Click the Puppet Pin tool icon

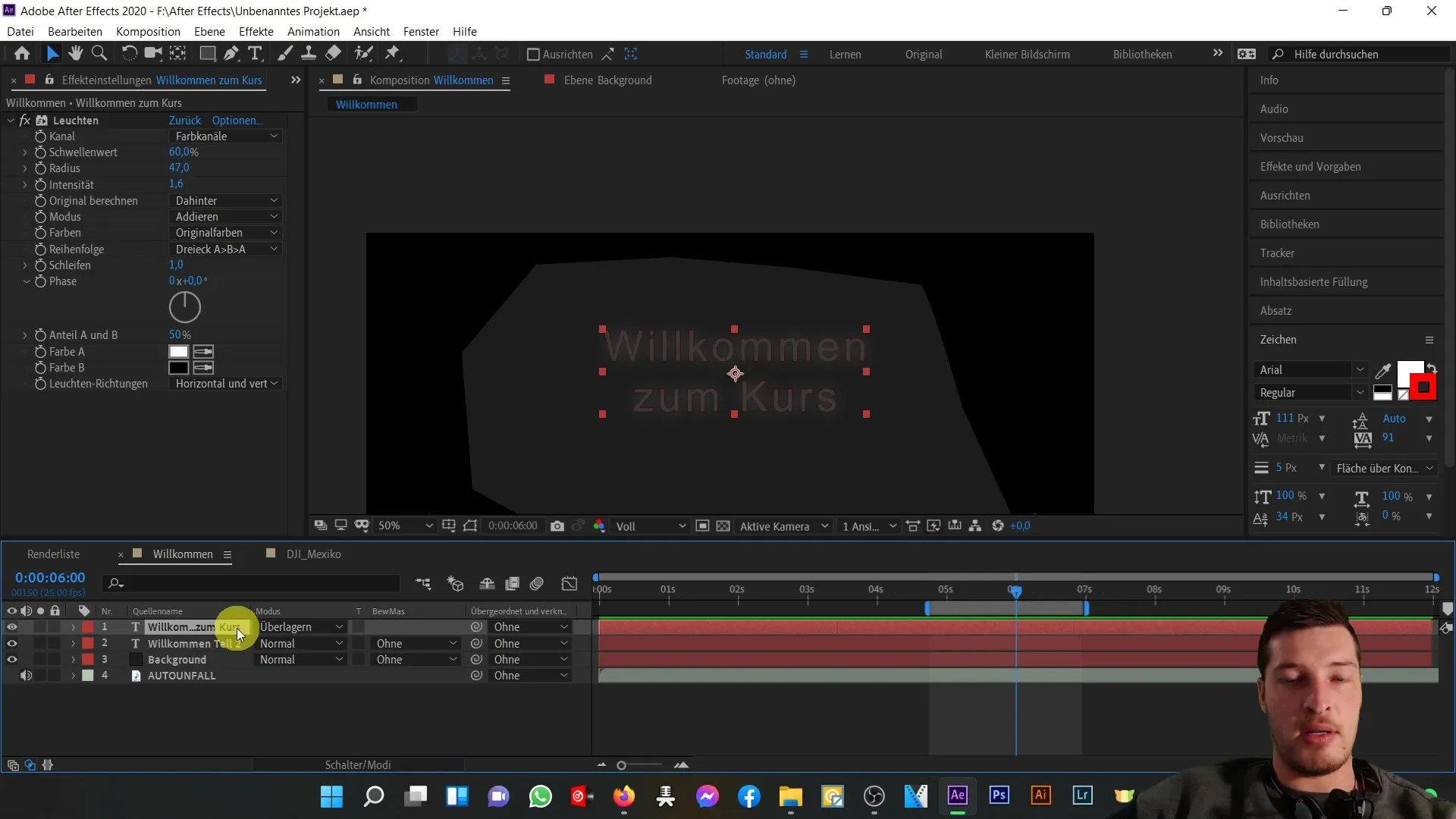point(394,54)
